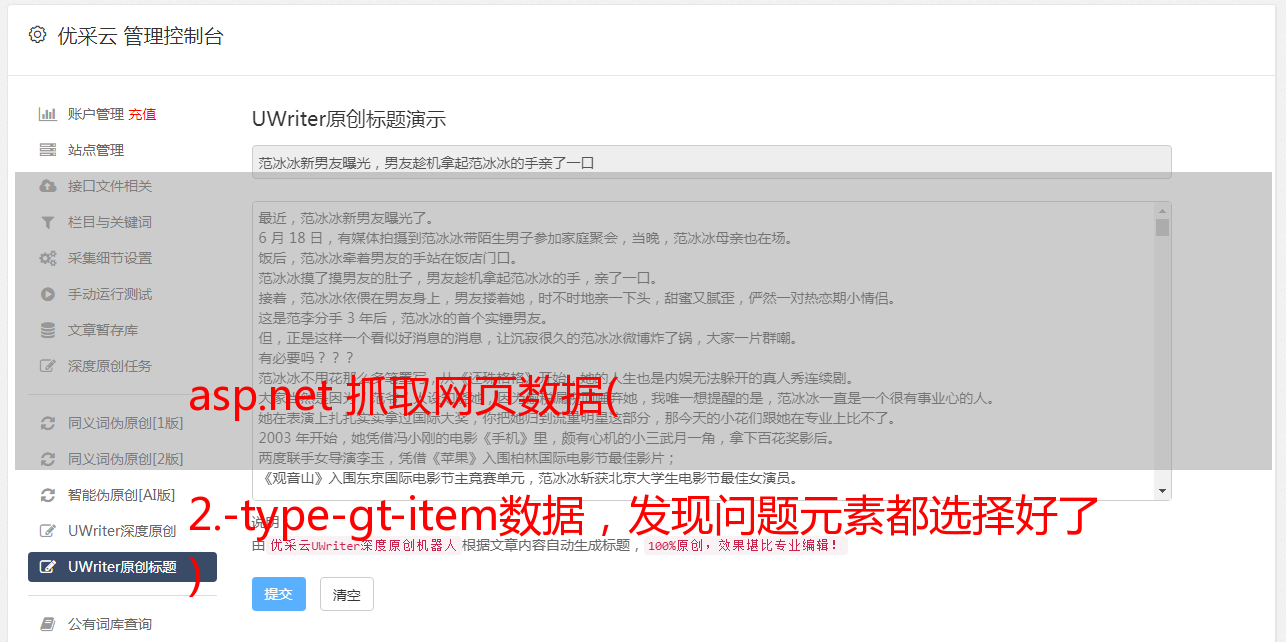Click the edit icon for 深度原创任务
This screenshot has width=1286, height=642.
[47, 366]
